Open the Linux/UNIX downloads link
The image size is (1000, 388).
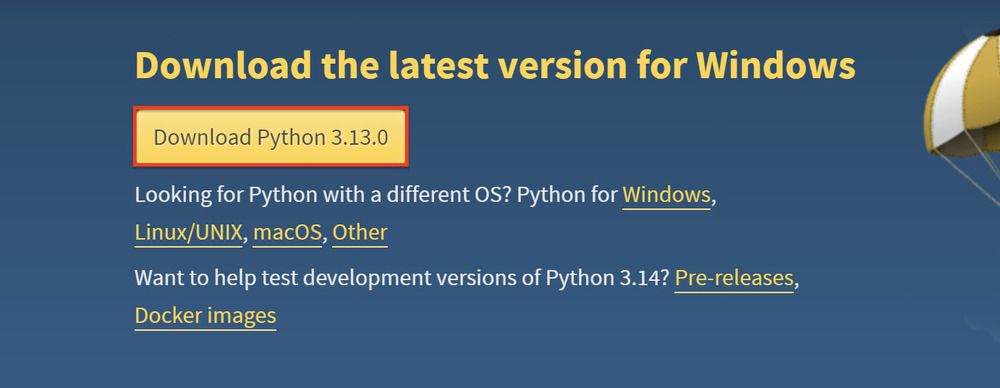point(189,233)
